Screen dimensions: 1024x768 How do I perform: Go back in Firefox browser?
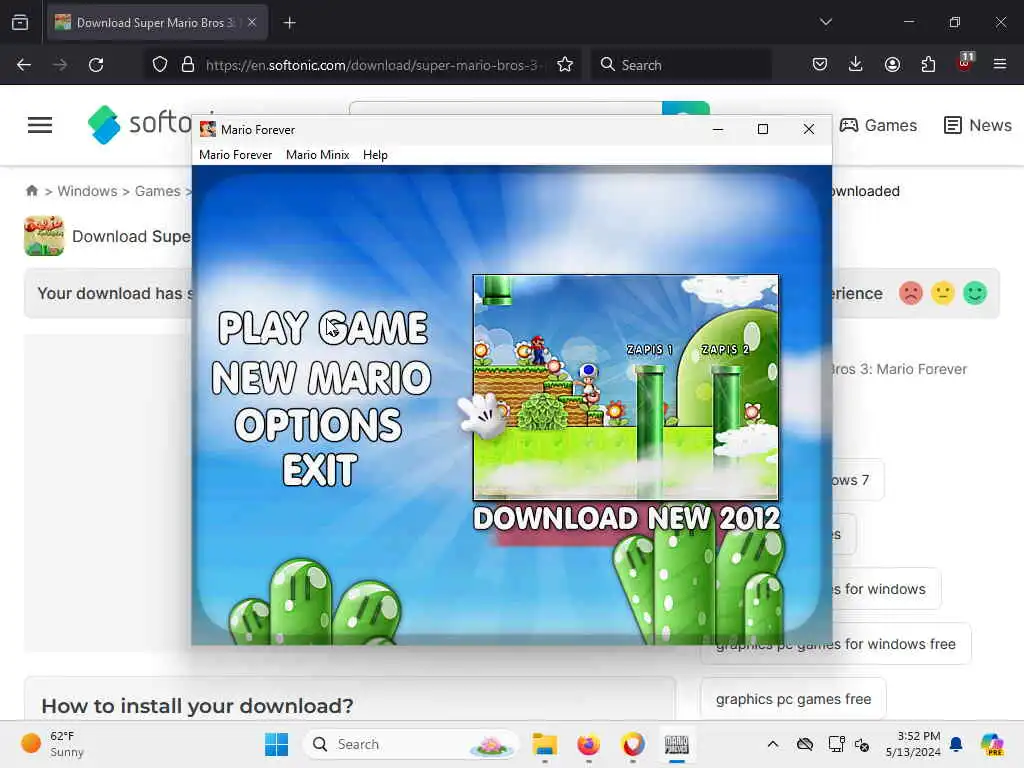[x=24, y=65]
